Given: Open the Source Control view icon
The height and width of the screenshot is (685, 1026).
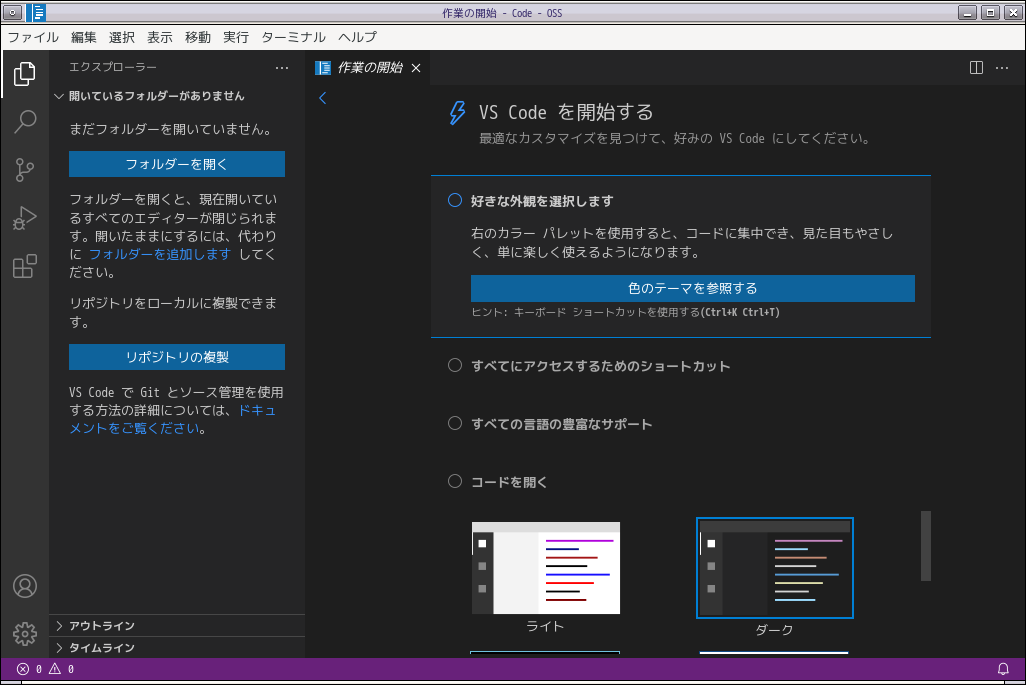Looking at the screenshot, I should tap(25, 169).
